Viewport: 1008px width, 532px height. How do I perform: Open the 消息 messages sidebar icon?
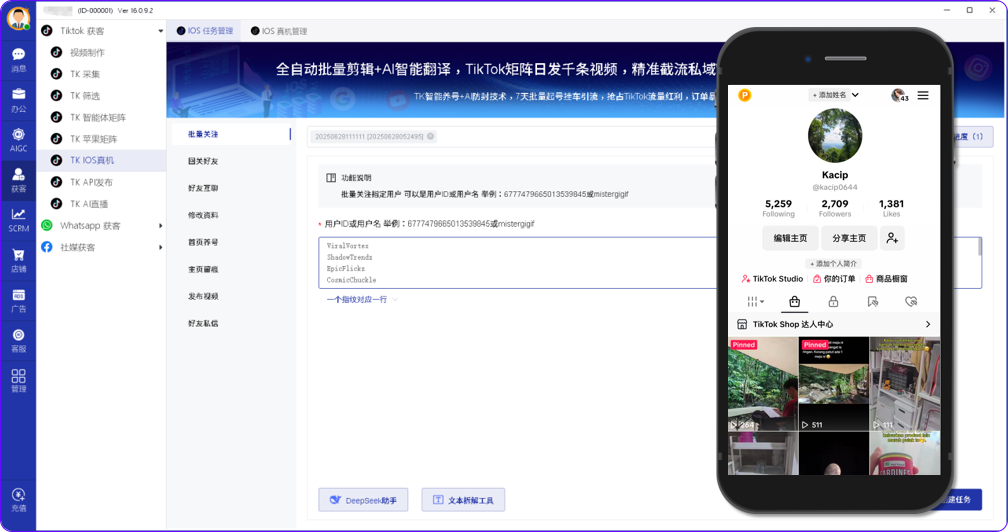19,60
